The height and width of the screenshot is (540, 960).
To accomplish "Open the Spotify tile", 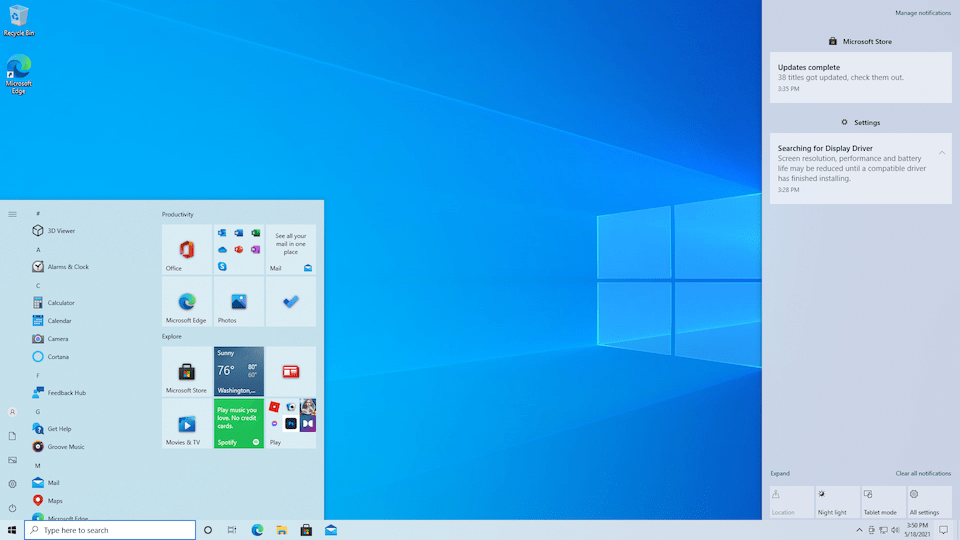I will (x=239, y=423).
